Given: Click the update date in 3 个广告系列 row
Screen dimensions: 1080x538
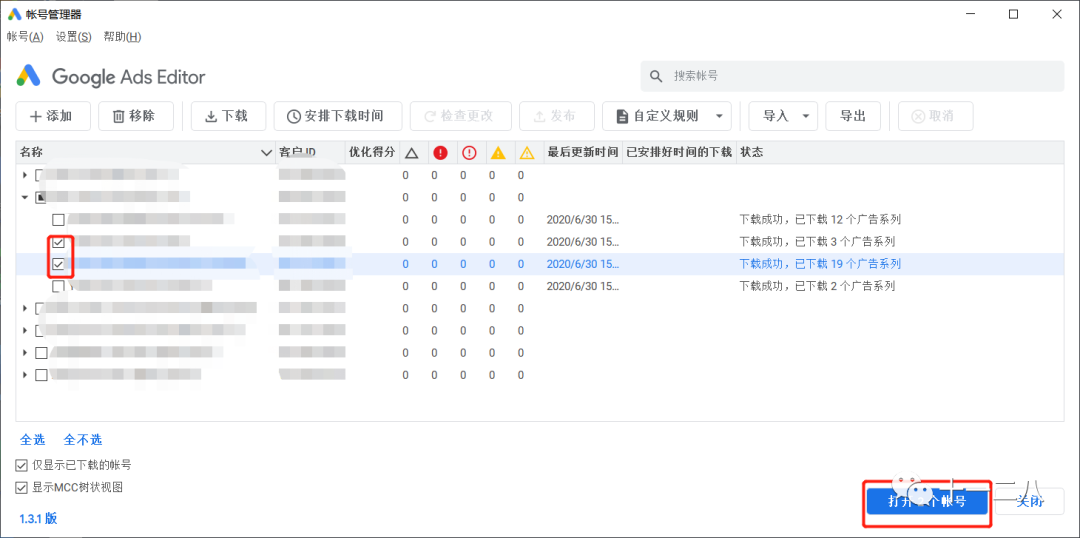Looking at the screenshot, I should [x=583, y=242].
